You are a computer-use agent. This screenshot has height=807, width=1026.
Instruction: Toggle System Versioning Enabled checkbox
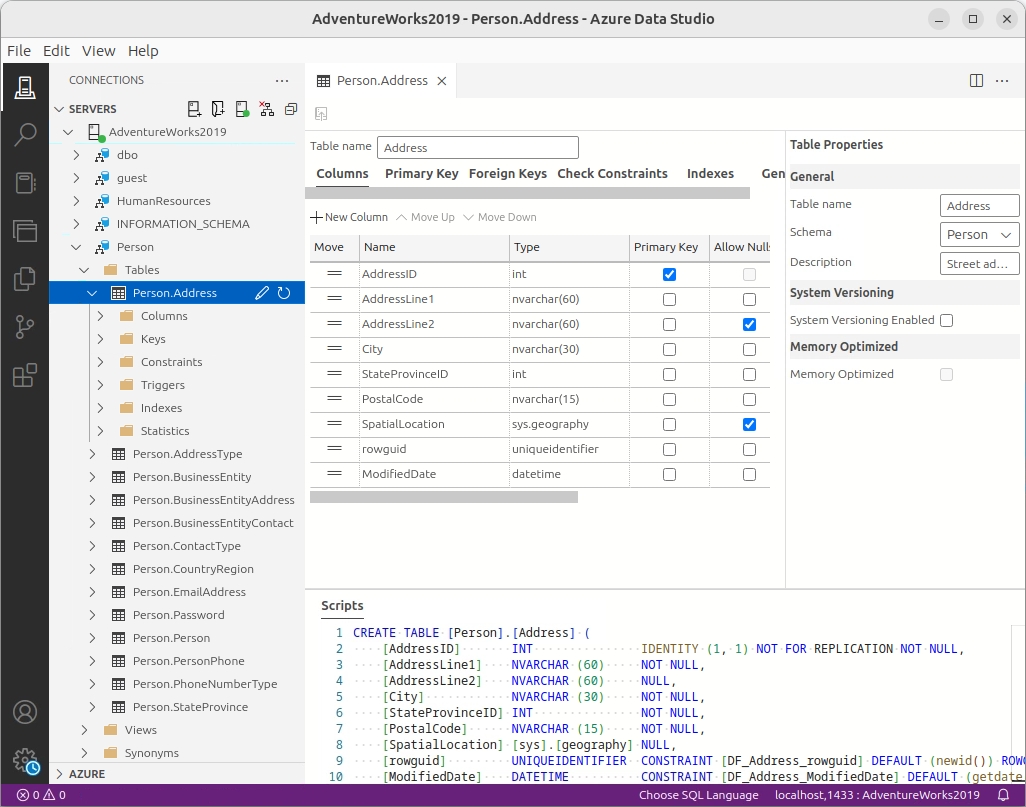(946, 320)
